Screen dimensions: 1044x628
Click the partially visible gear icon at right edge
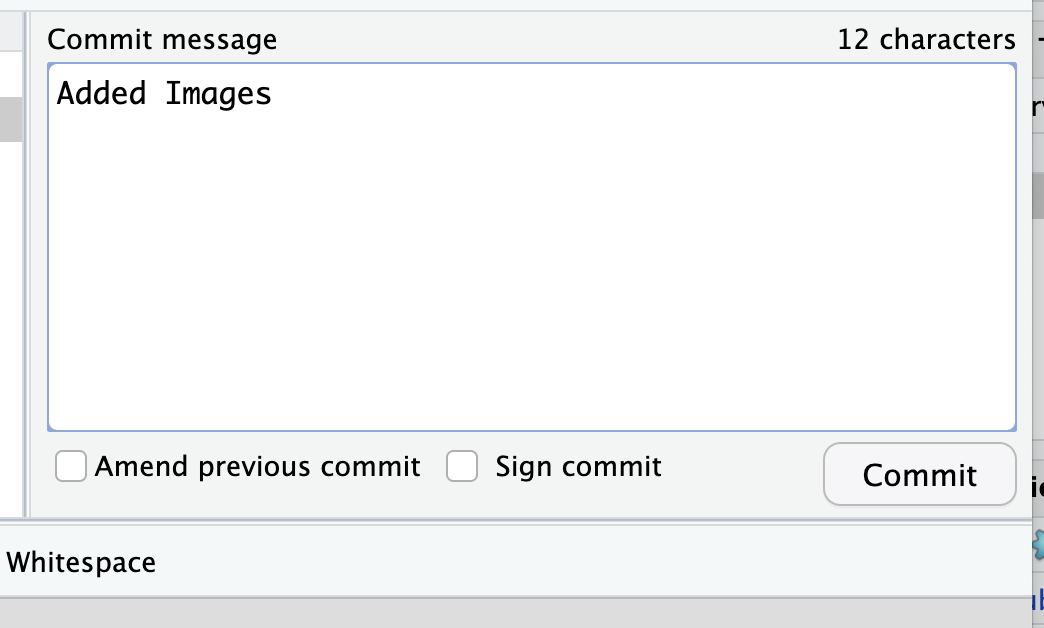[1038, 543]
